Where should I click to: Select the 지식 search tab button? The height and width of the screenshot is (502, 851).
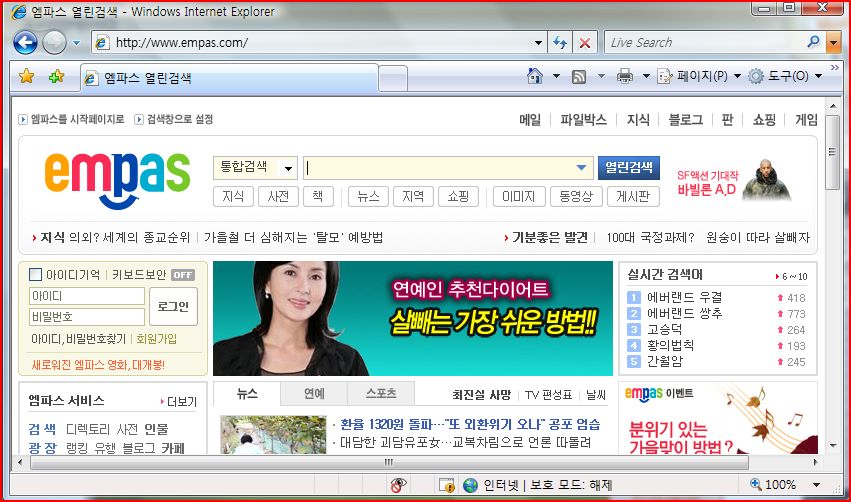[233, 196]
